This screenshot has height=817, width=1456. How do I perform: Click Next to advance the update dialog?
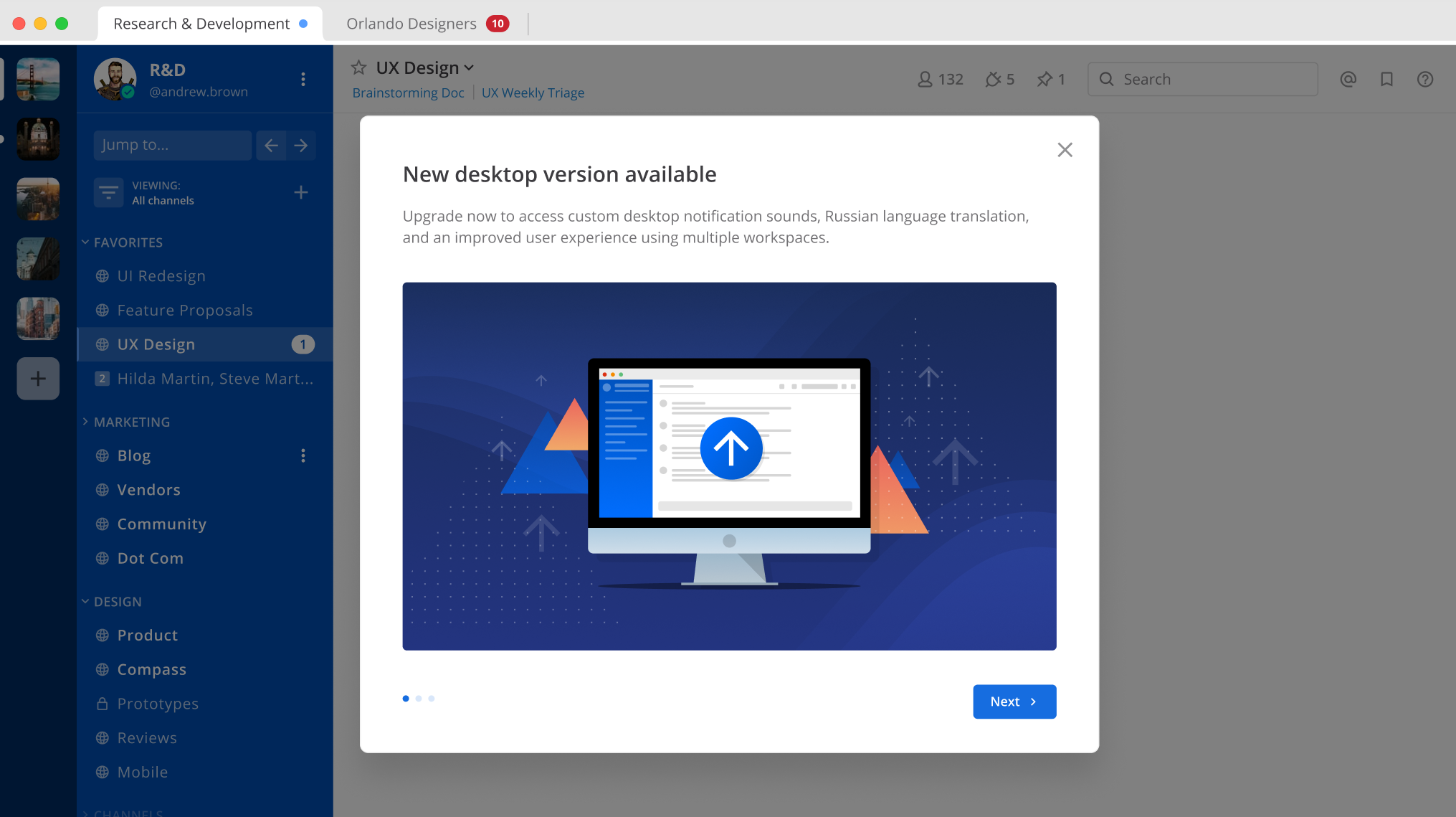1014,701
